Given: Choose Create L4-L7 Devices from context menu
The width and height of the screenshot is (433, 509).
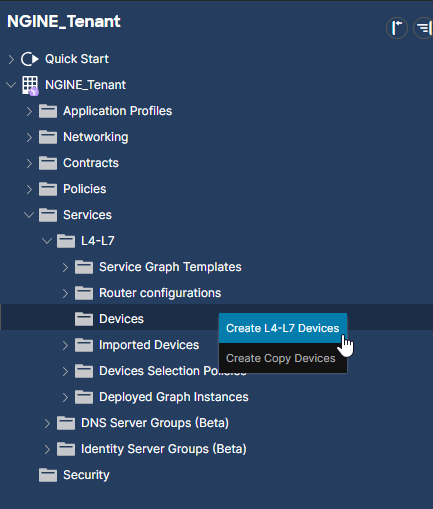Looking at the screenshot, I should coord(283,328).
